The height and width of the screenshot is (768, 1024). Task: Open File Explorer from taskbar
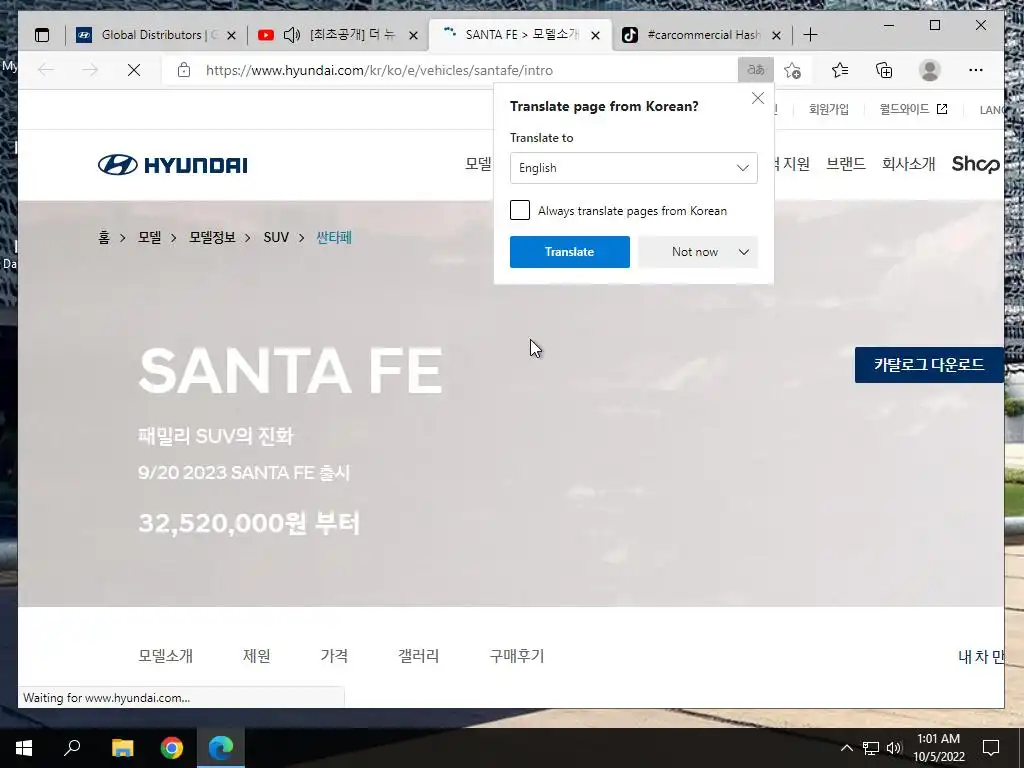coord(122,748)
